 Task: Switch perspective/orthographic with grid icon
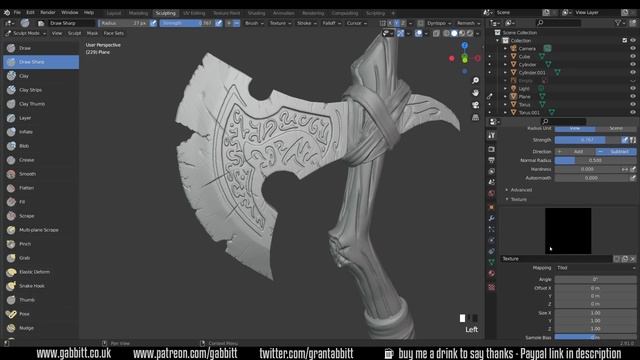(476, 118)
